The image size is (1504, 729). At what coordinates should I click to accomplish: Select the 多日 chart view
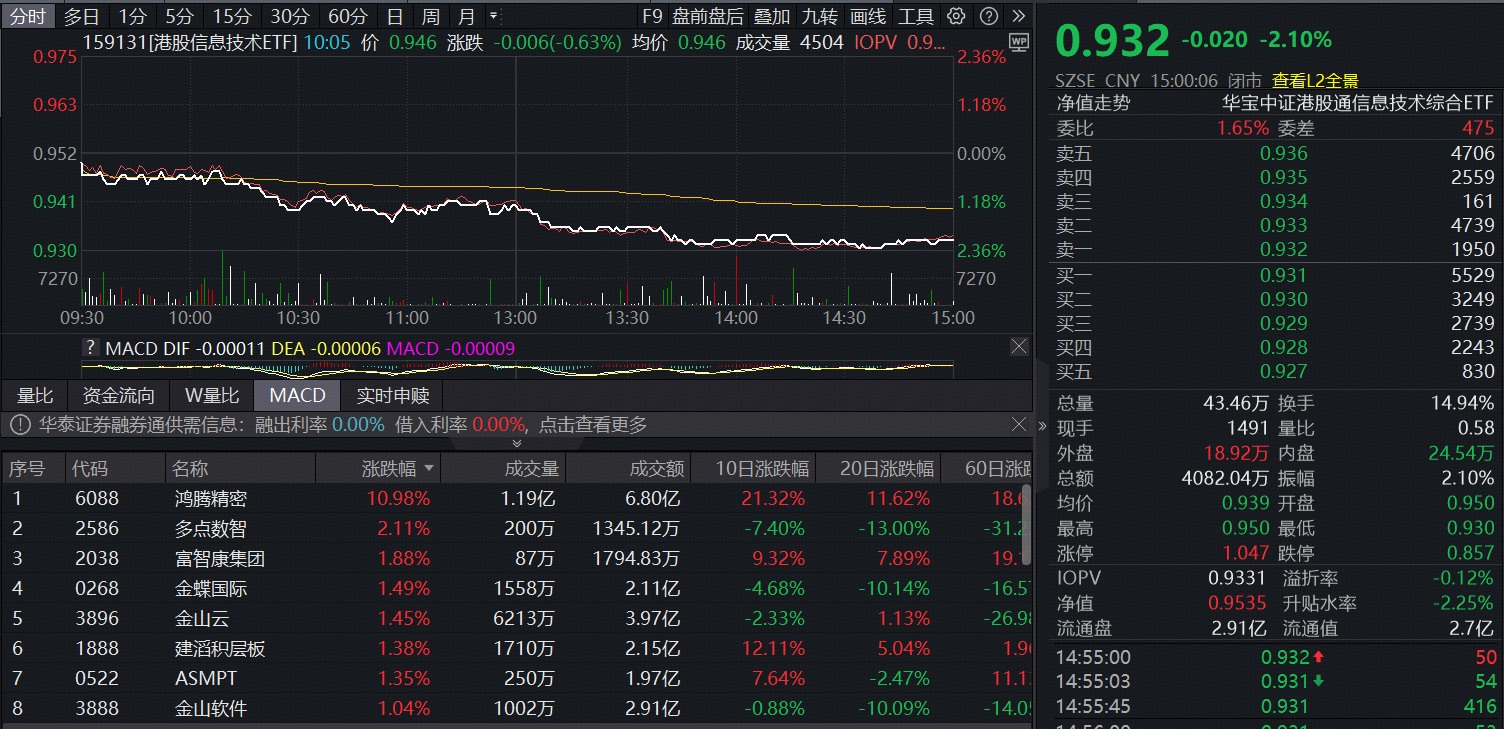82,16
